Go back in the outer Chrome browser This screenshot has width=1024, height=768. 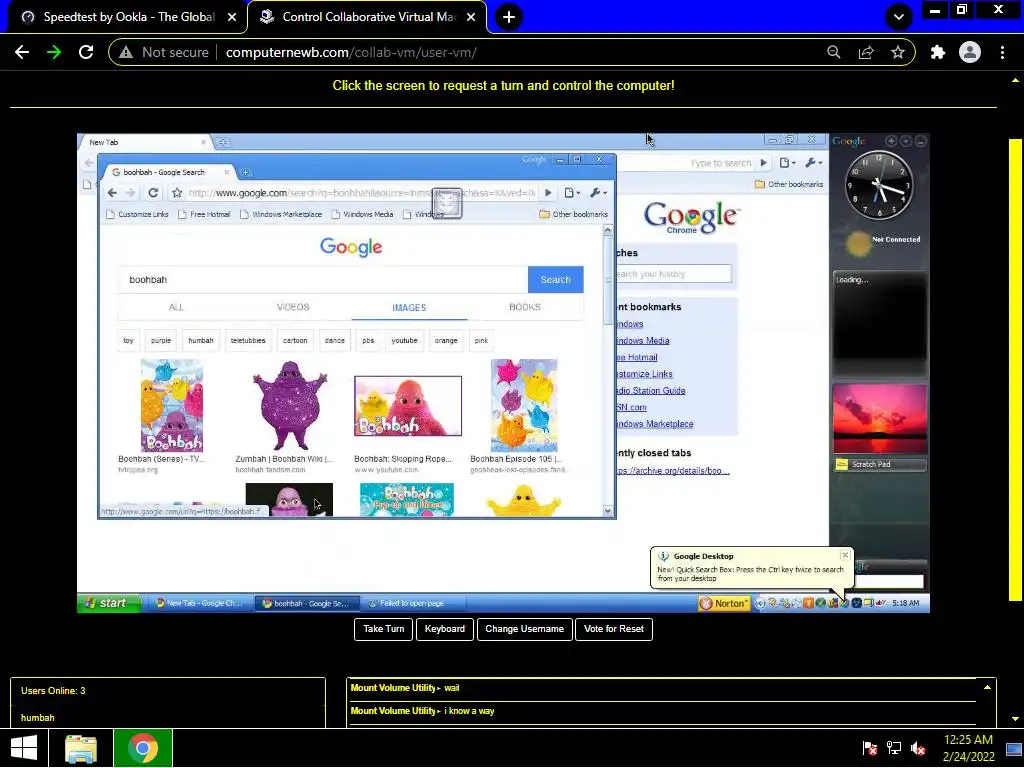(22, 52)
